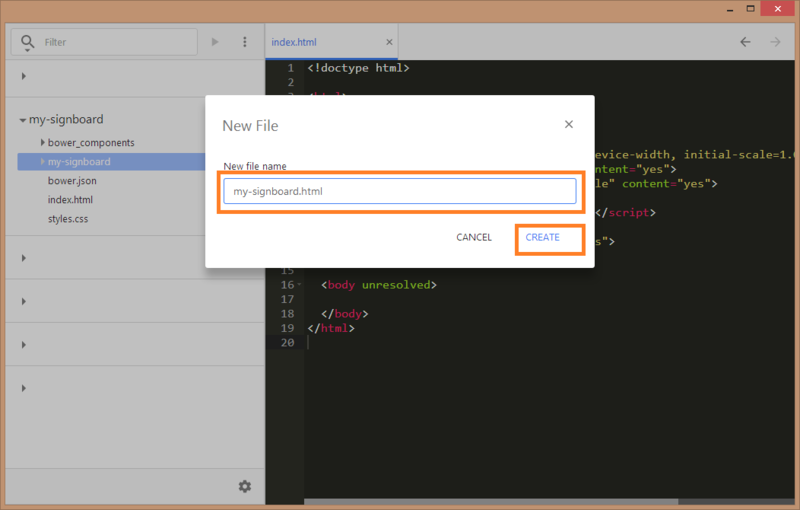Screen dimensions: 800x510
Task: Expand the third collapsed panel below styles.css
Action: tap(23, 345)
